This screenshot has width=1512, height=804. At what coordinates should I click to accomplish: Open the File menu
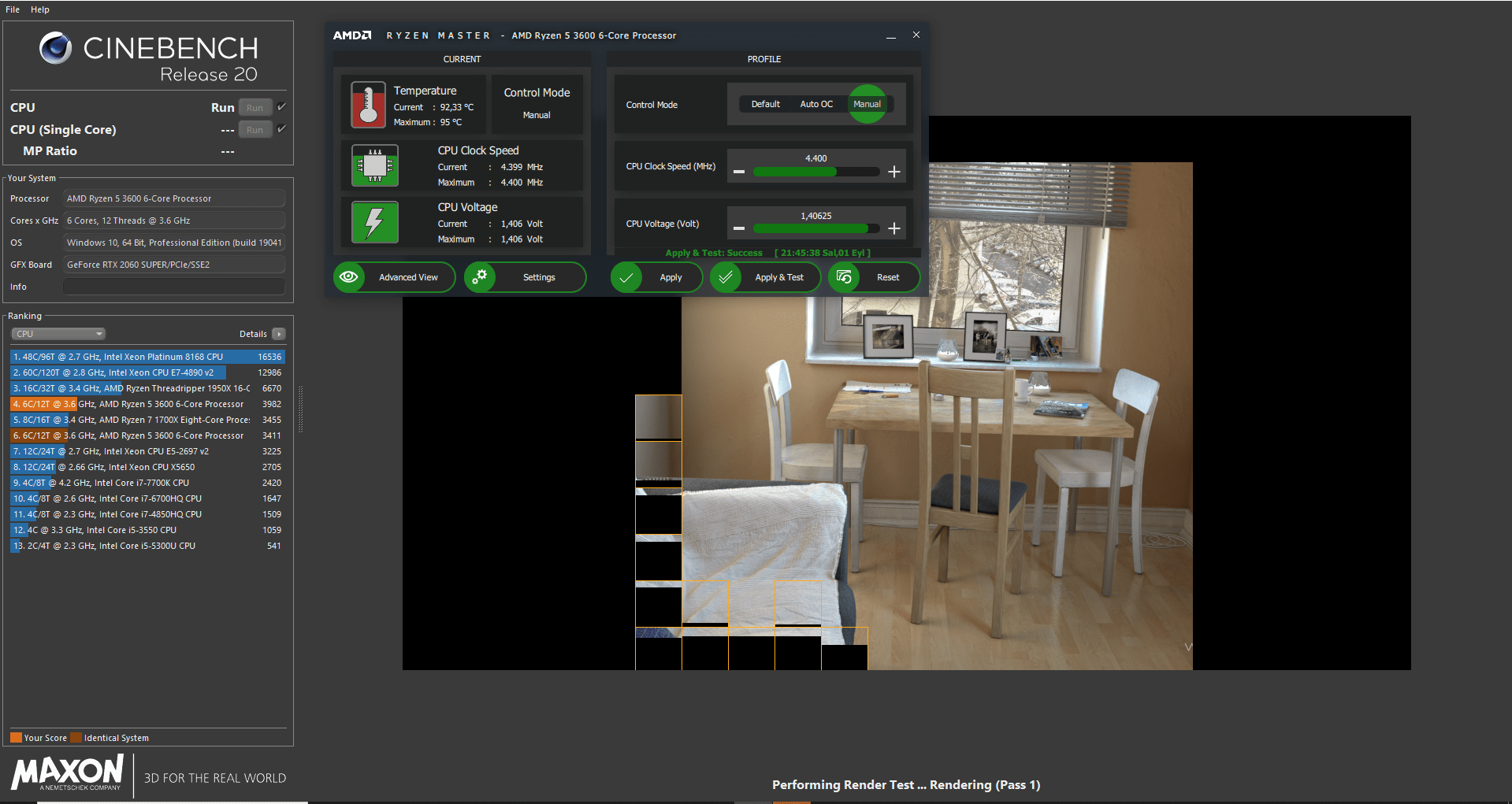[13, 9]
